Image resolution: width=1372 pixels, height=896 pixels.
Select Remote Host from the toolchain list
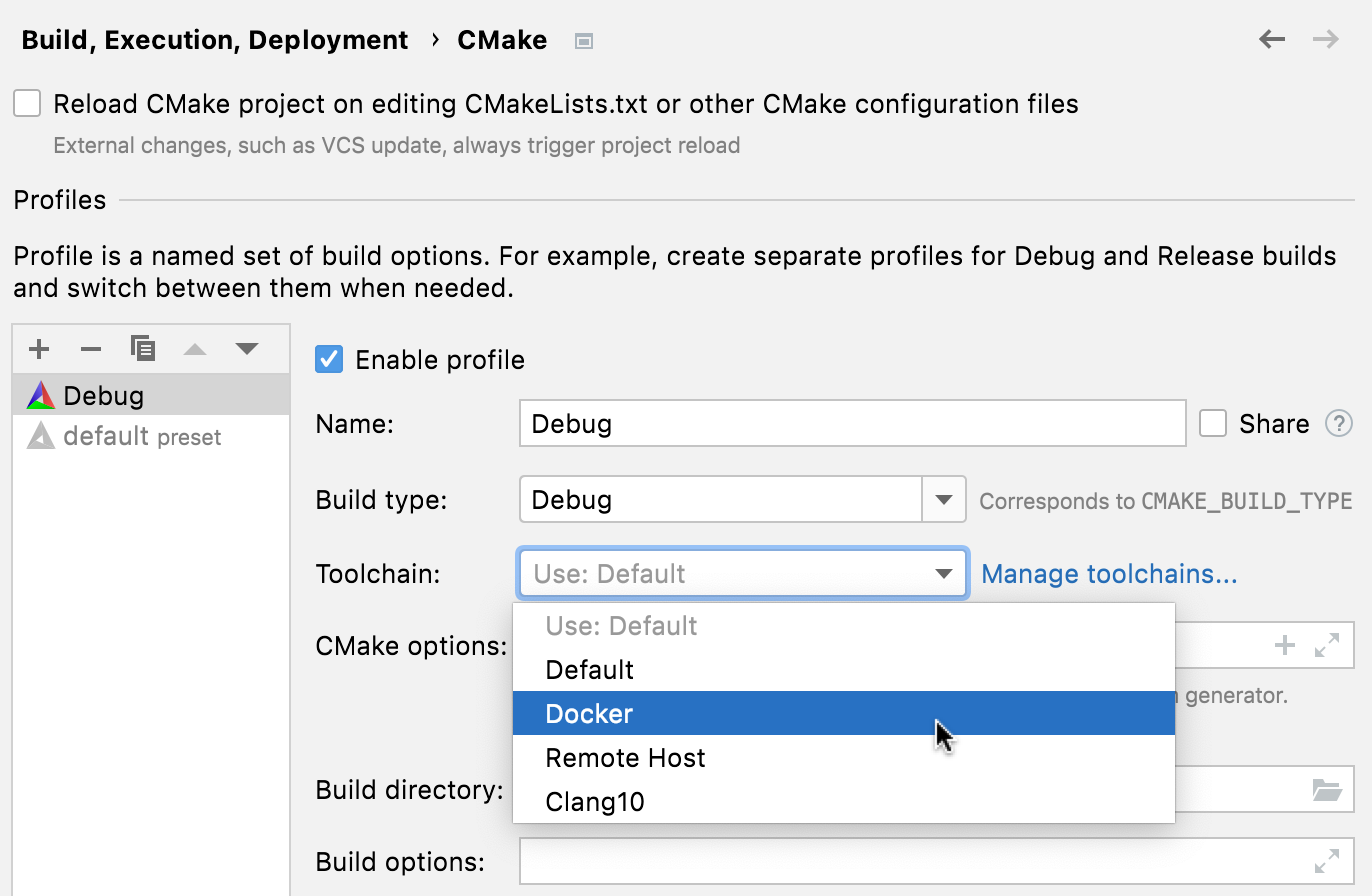point(626,757)
